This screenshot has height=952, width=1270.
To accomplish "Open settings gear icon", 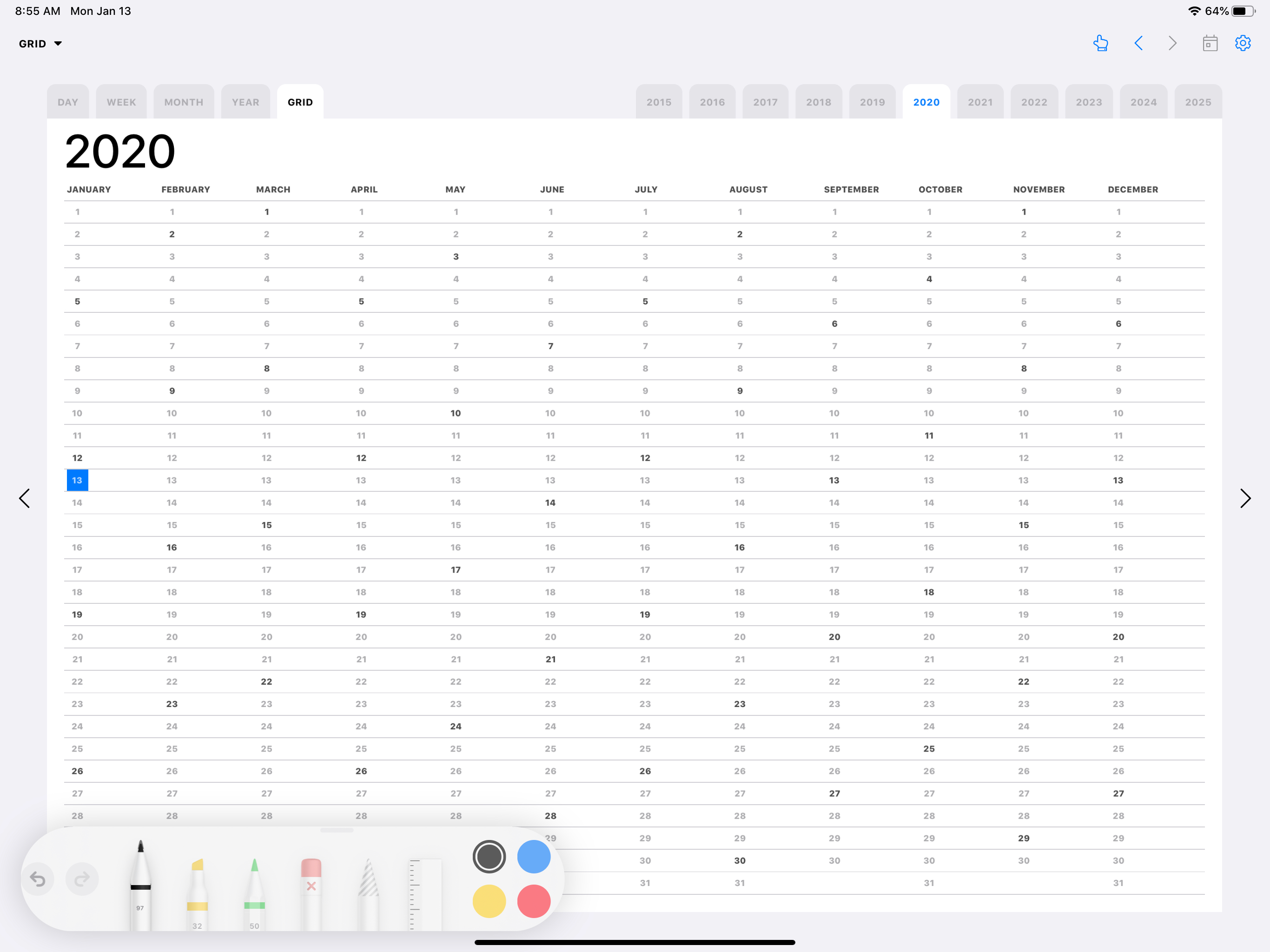I will 1243,43.
